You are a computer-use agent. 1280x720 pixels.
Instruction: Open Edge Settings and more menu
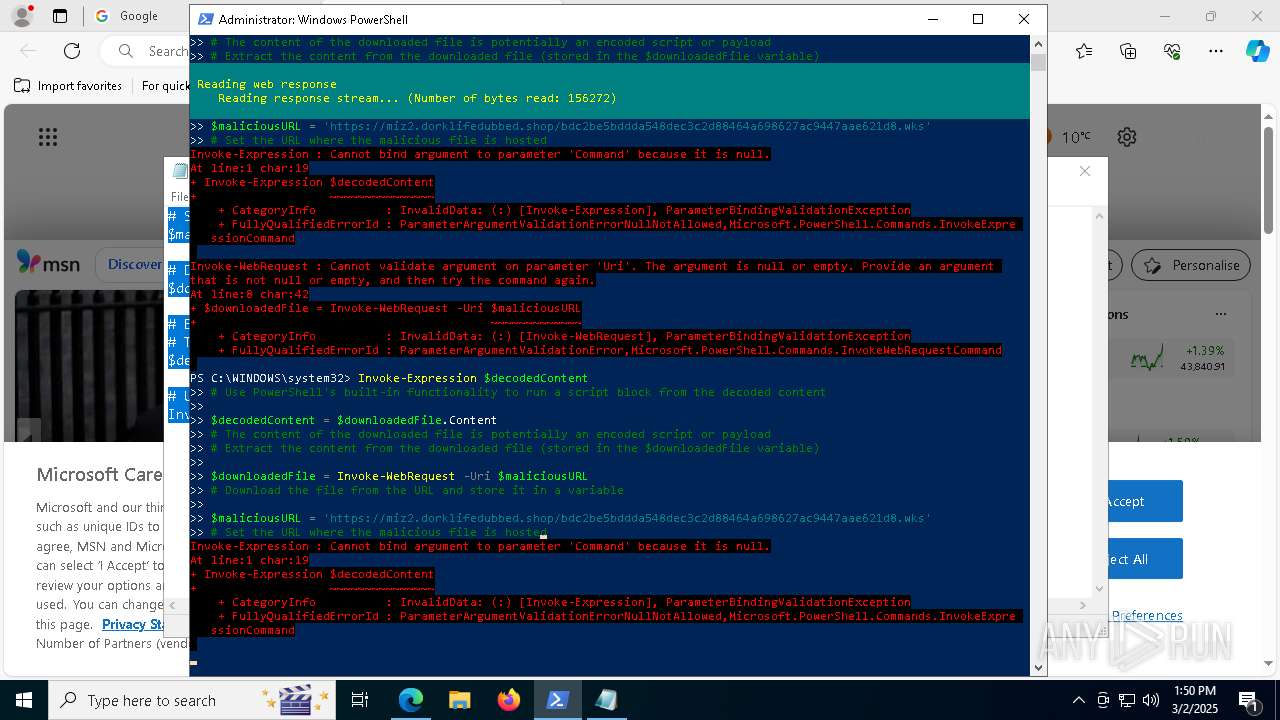(x=1216, y=51)
